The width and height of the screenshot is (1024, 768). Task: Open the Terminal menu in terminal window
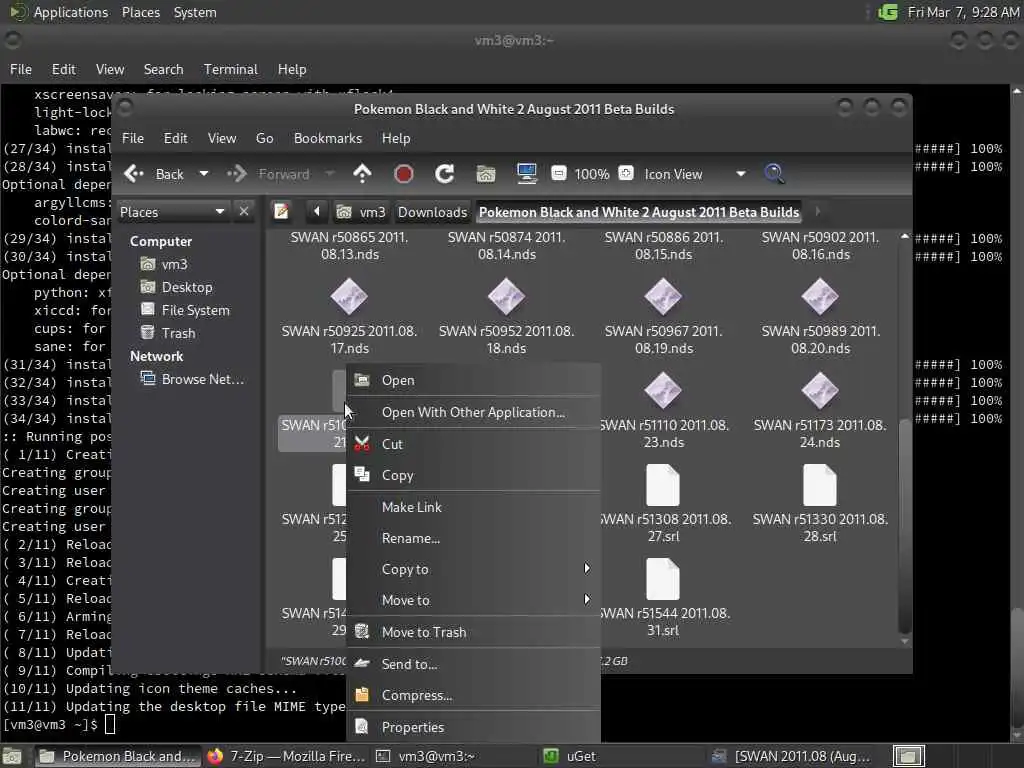tap(231, 69)
